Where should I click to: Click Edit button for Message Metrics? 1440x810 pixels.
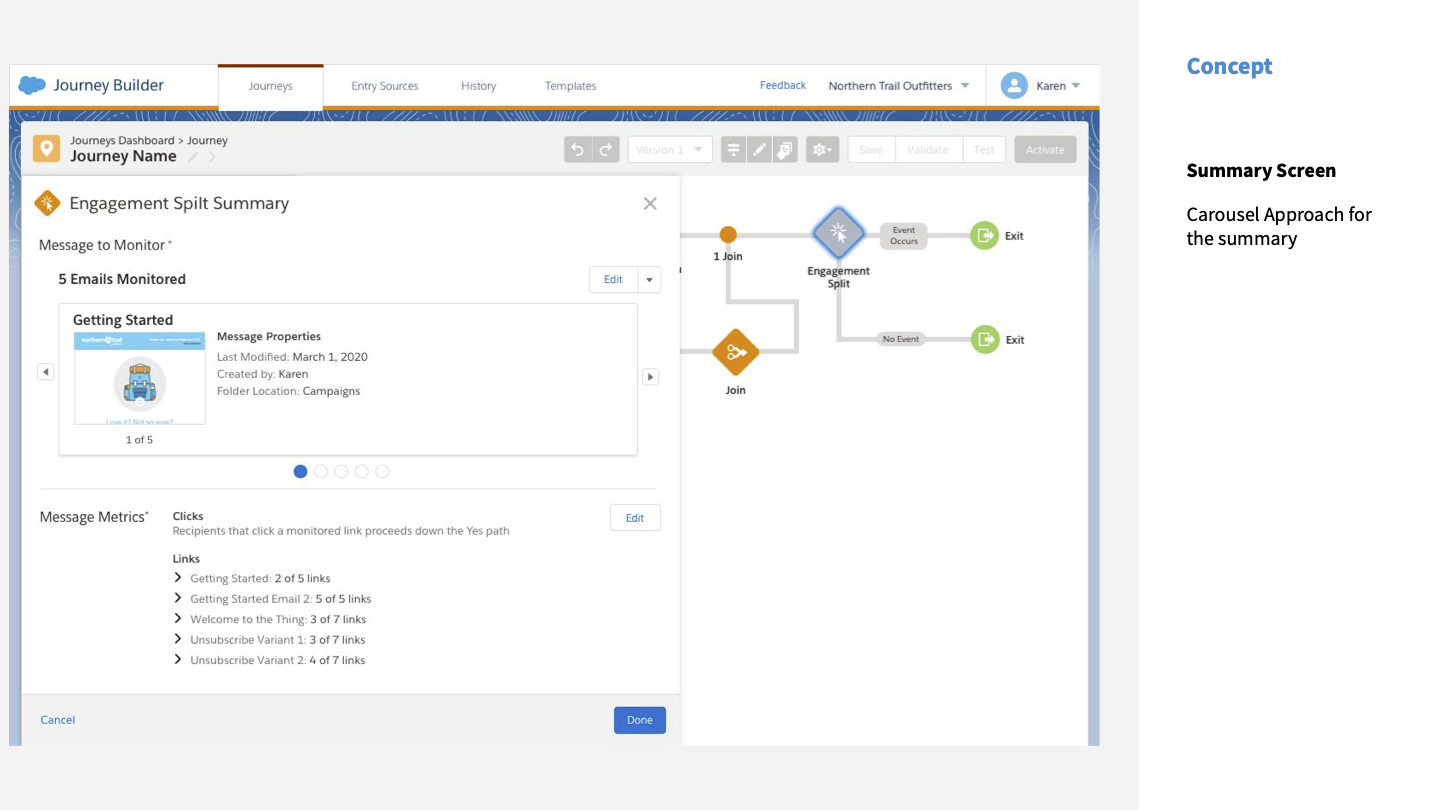click(635, 518)
